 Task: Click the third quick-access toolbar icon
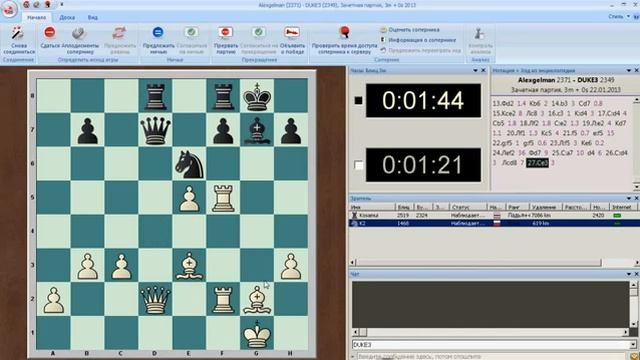pos(47,5)
